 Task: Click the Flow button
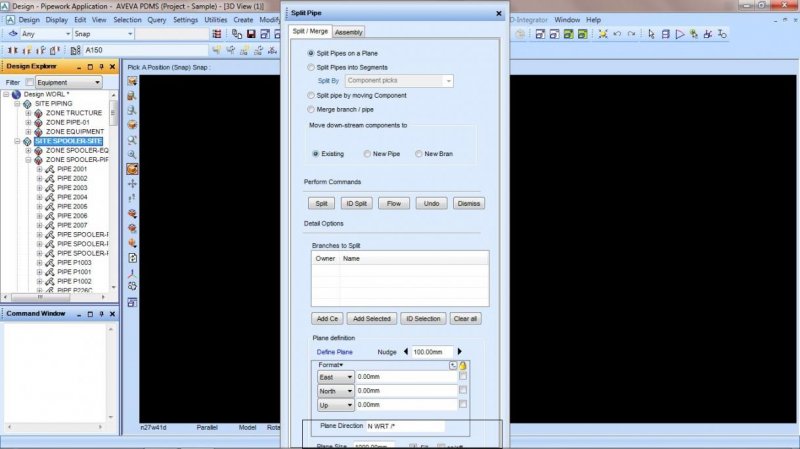click(x=394, y=204)
